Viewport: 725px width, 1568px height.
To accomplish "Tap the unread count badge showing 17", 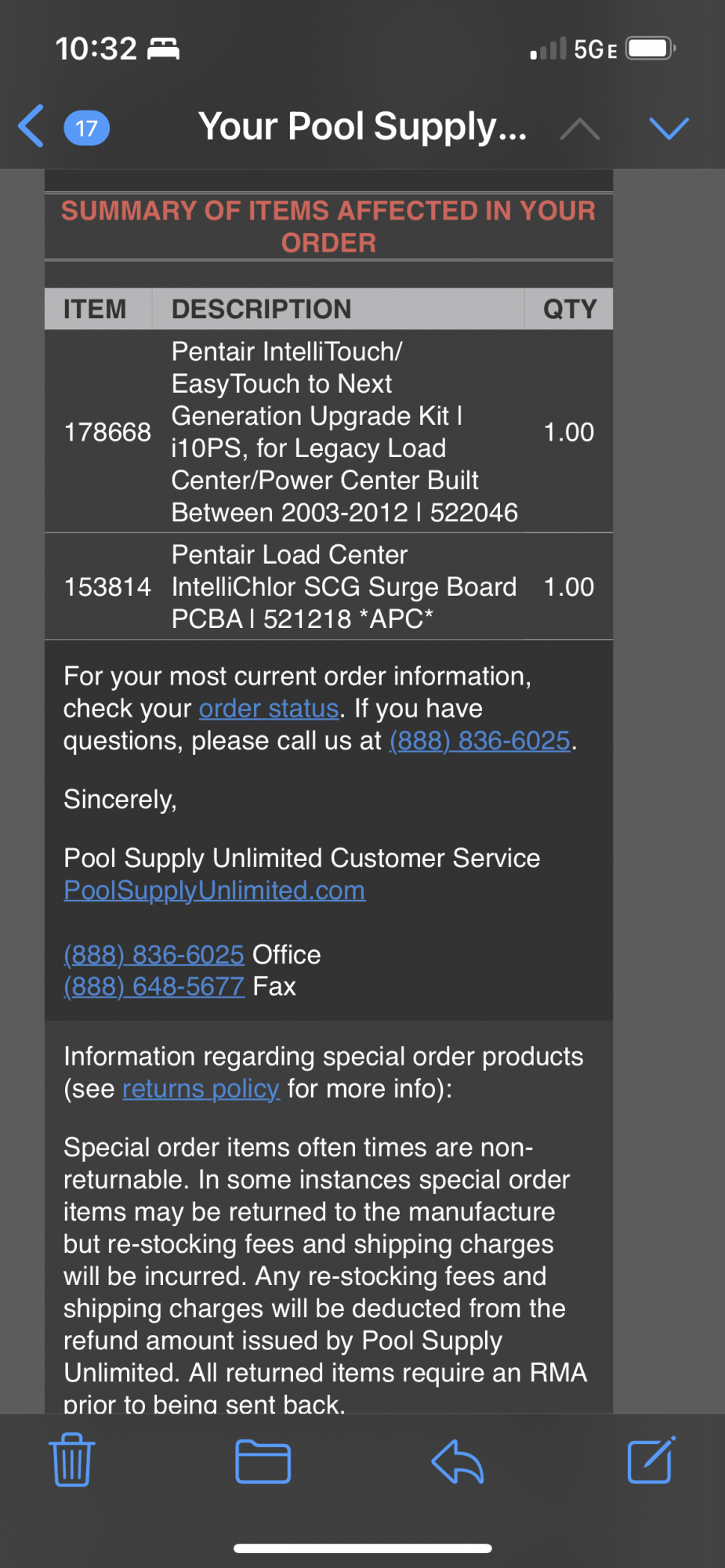I will (86, 128).
